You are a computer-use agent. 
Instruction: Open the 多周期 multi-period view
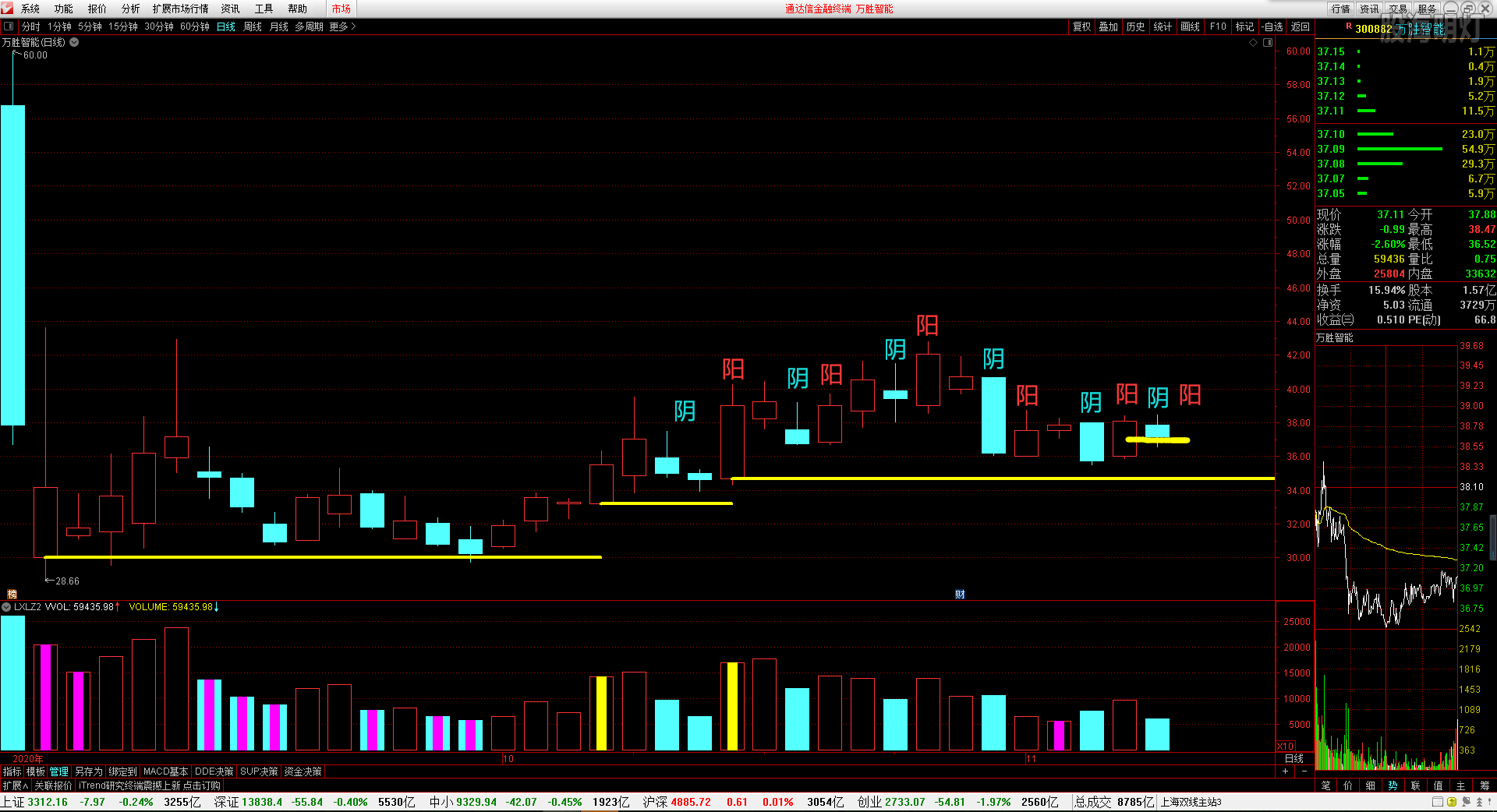[x=309, y=26]
